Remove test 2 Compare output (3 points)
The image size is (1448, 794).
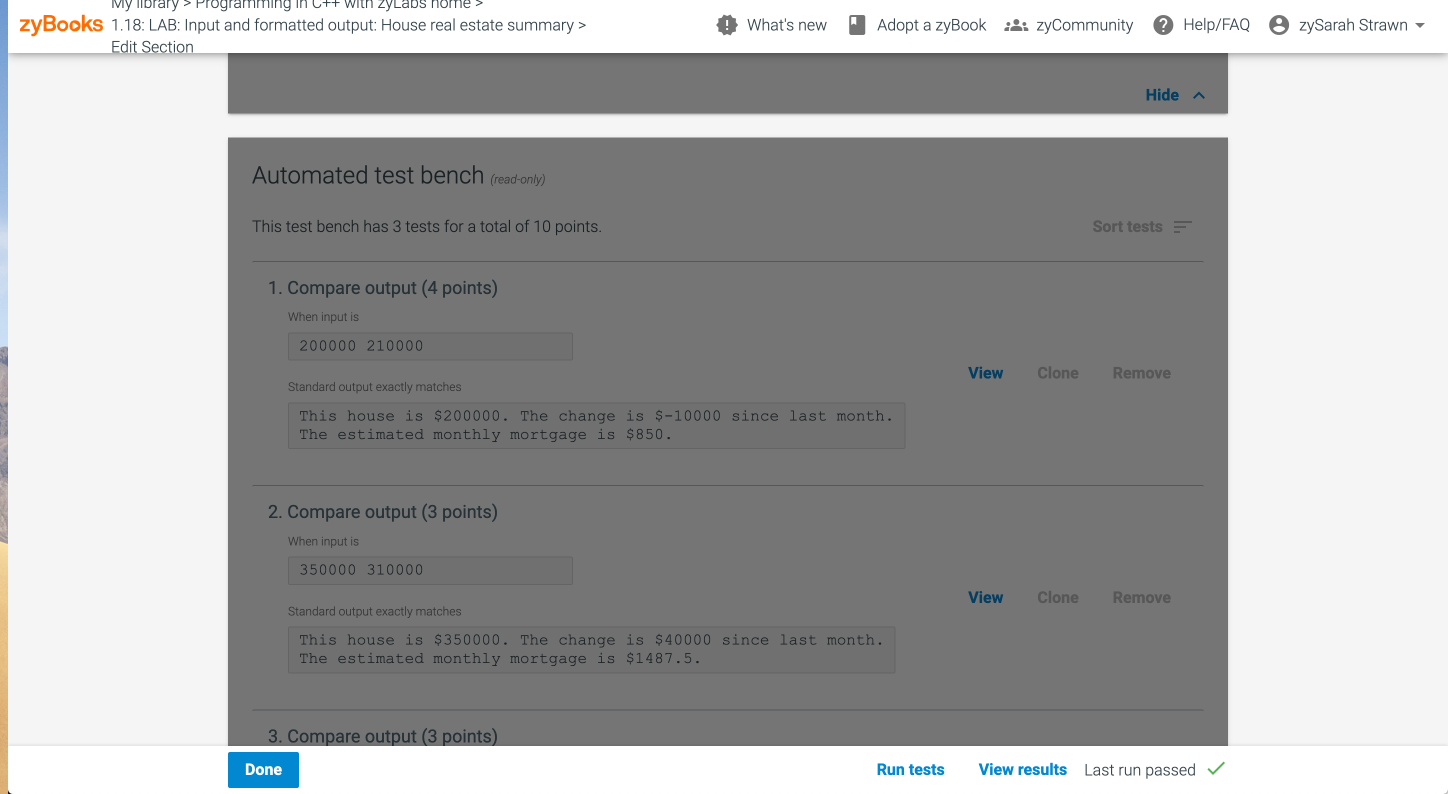point(1141,597)
